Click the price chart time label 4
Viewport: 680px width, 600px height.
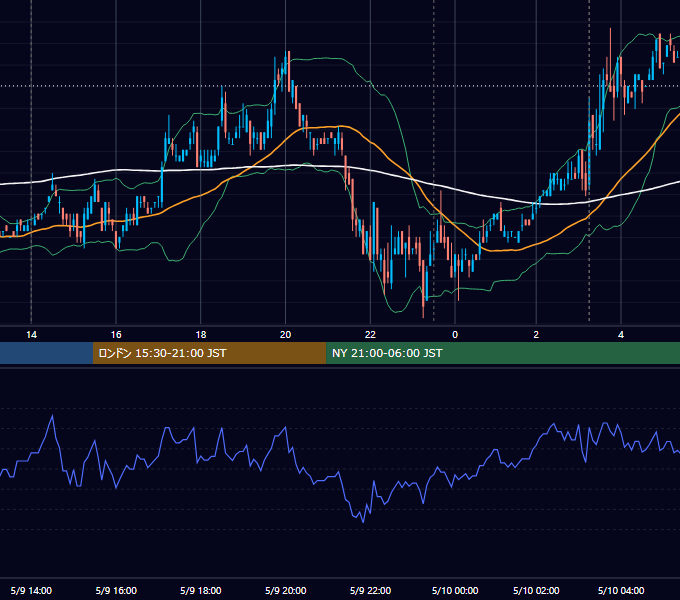click(621, 335)
